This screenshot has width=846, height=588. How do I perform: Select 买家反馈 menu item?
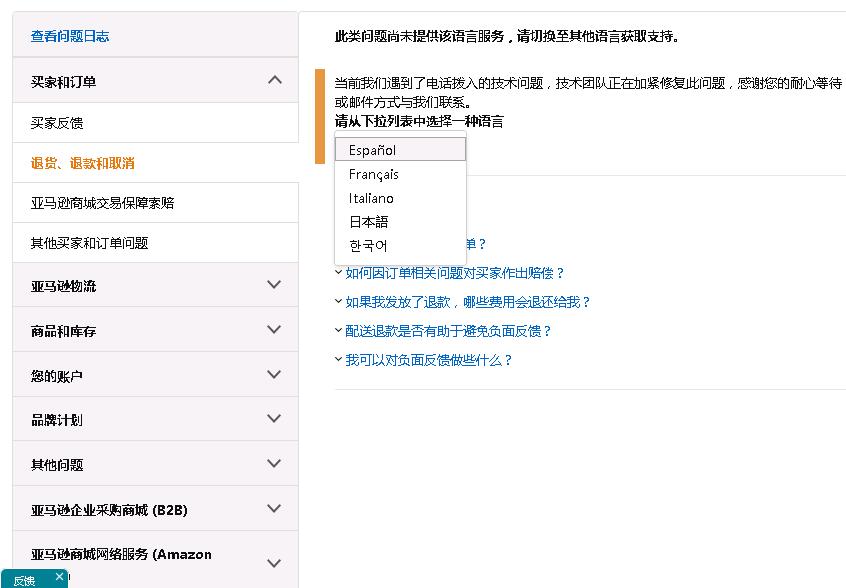coord(57,123)
